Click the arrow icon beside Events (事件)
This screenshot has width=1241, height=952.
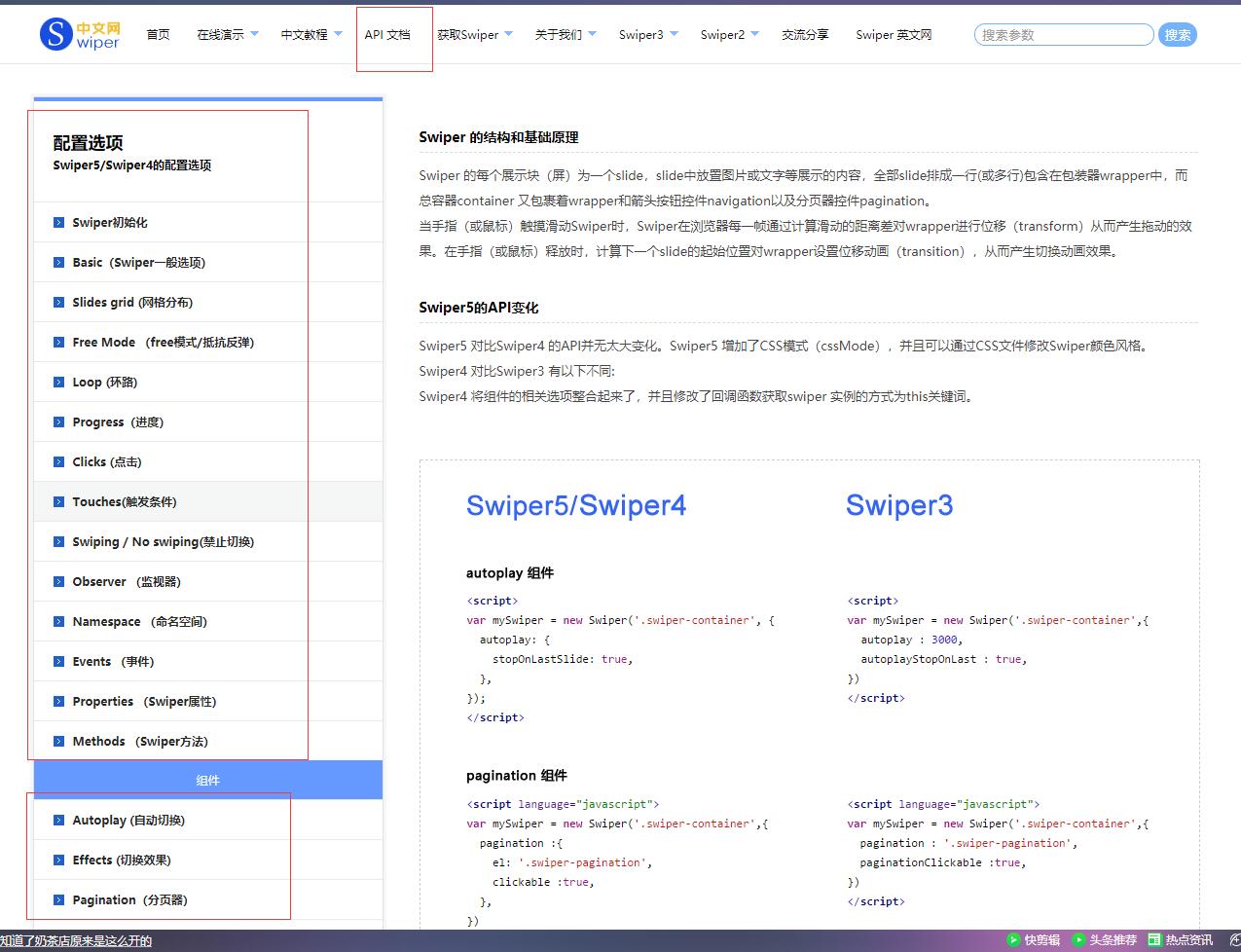tap(59, 662)
